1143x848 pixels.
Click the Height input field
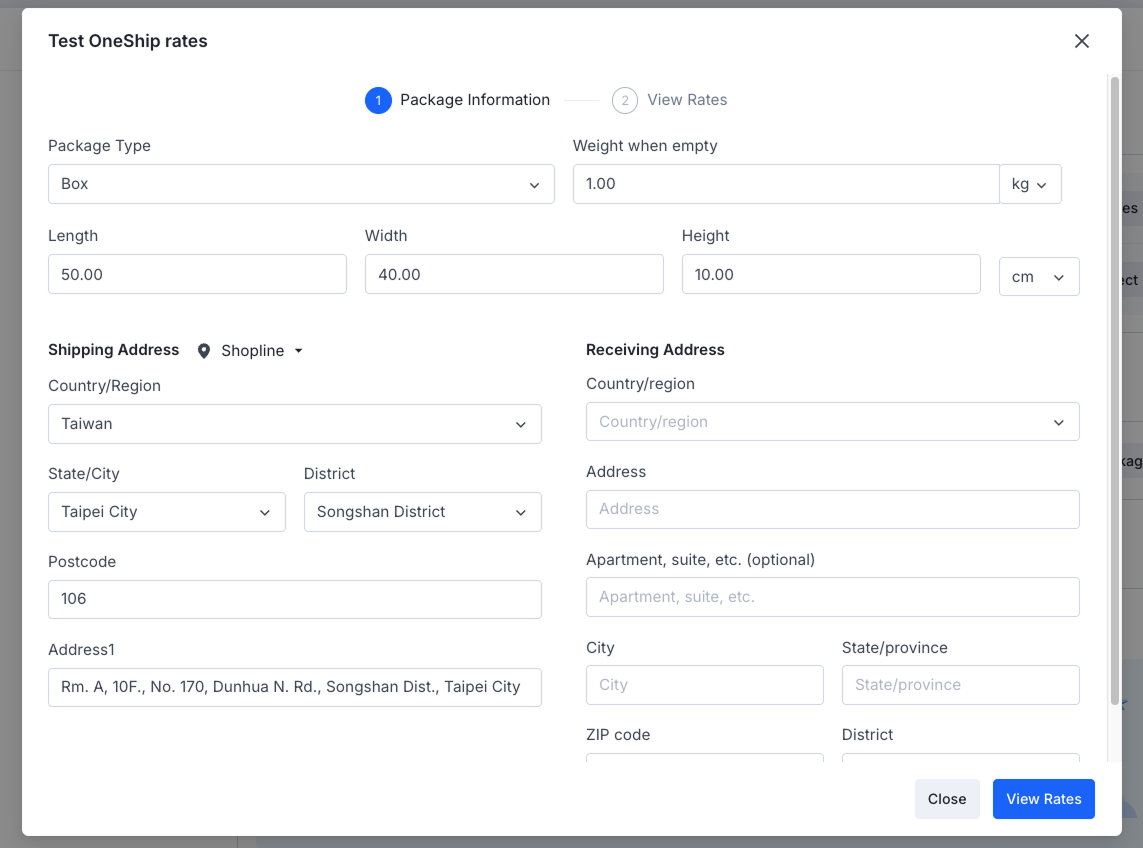(x=830, y=274)
